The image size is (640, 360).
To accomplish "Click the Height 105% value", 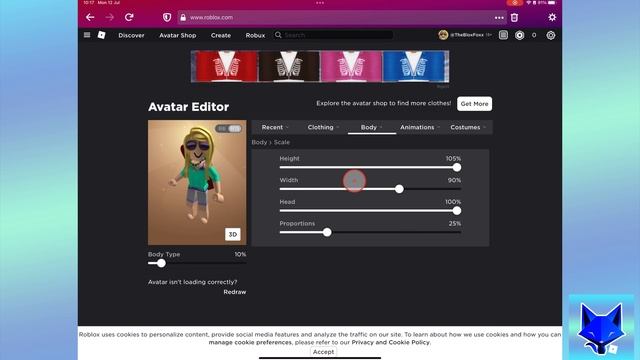I will 453,158.
